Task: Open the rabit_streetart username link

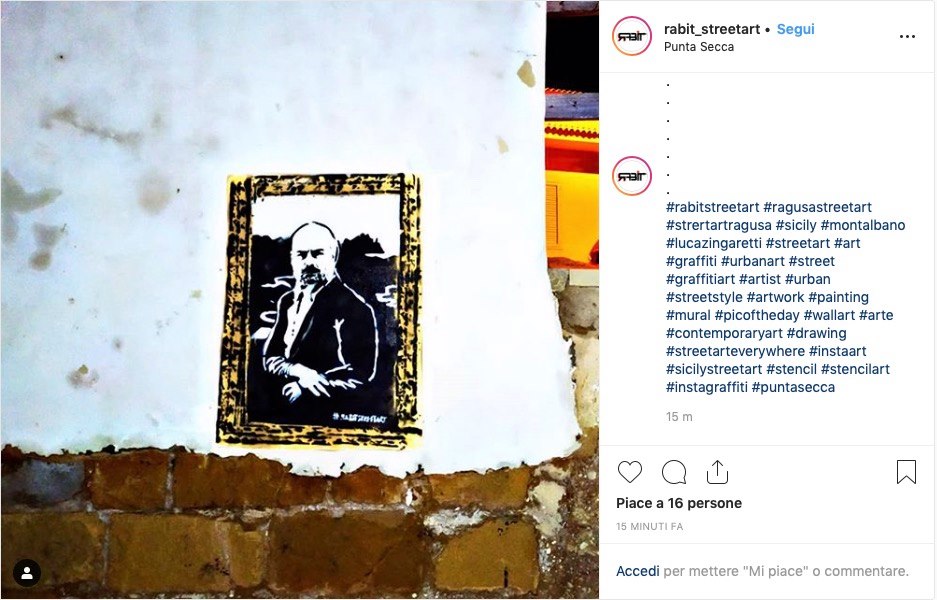Action: point(712,29)
